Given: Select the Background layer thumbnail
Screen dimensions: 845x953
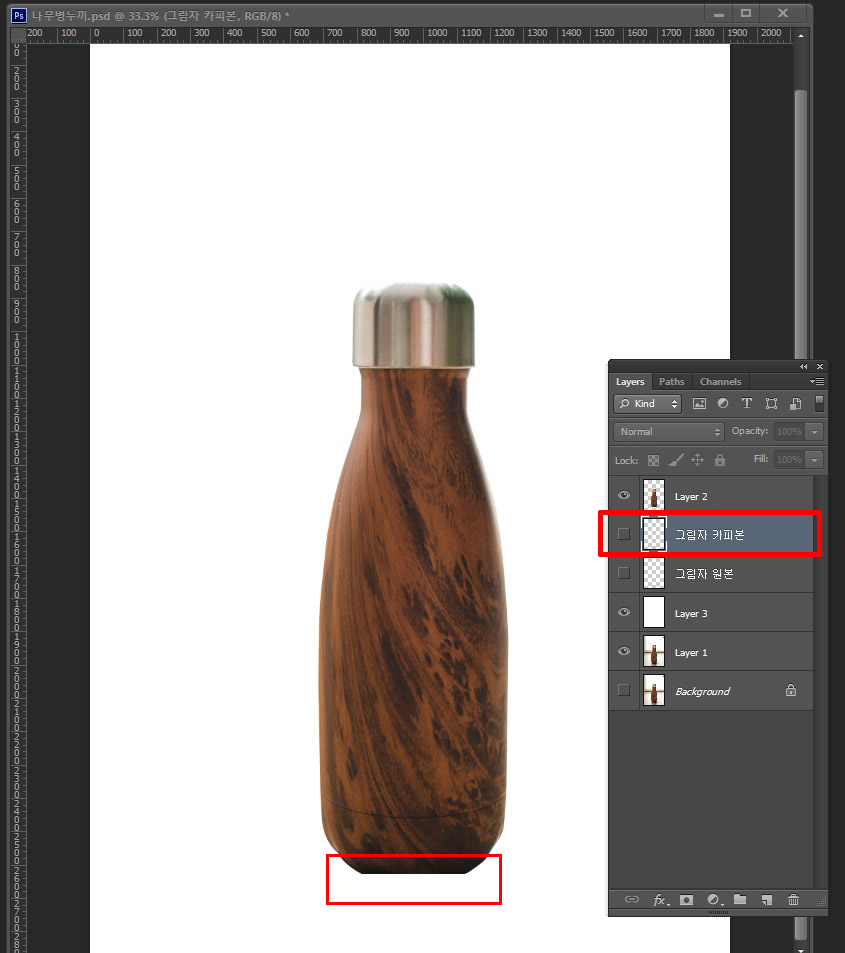Looking at the screenshot, I should (654, 690).
